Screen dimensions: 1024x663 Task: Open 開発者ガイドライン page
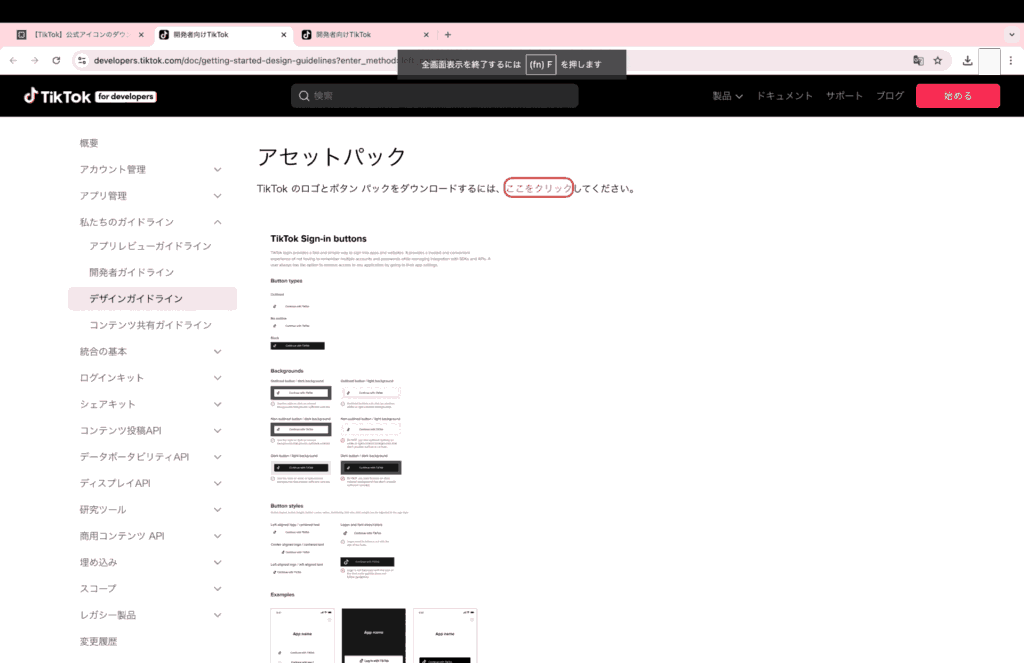(x=131, y=272)
